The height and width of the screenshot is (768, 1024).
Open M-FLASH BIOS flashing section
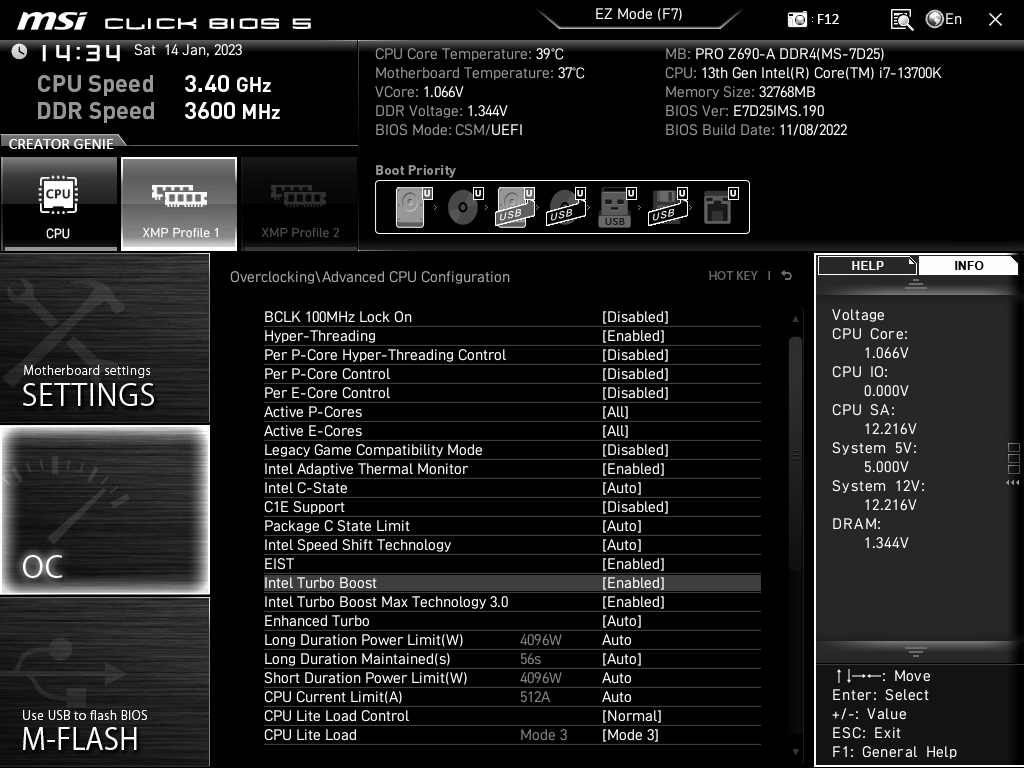(104, 682)
